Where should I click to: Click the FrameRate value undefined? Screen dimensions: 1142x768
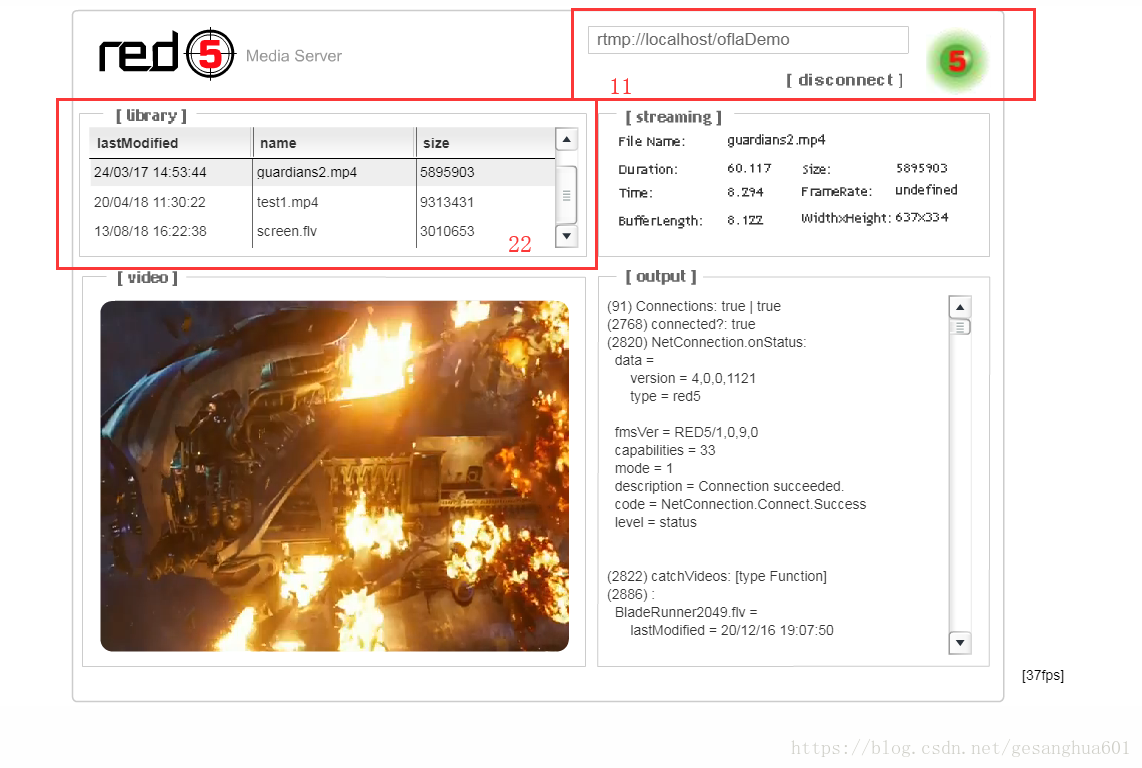coord(926,190)
